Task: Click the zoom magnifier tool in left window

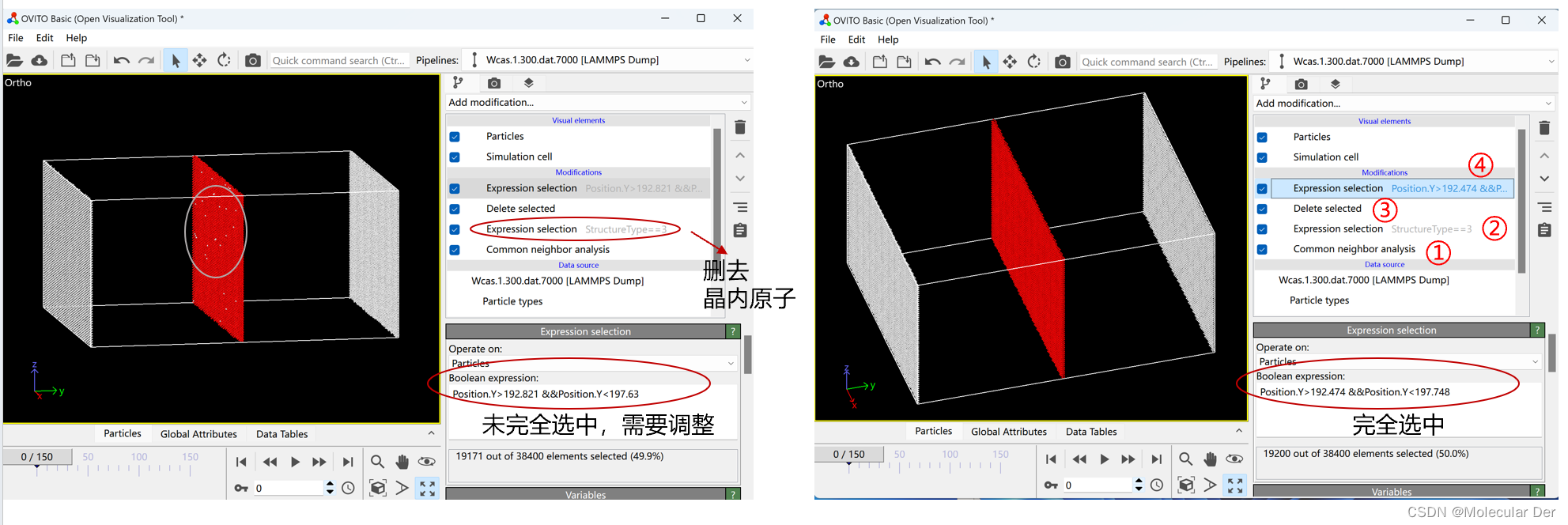Action: coord(377,462)
